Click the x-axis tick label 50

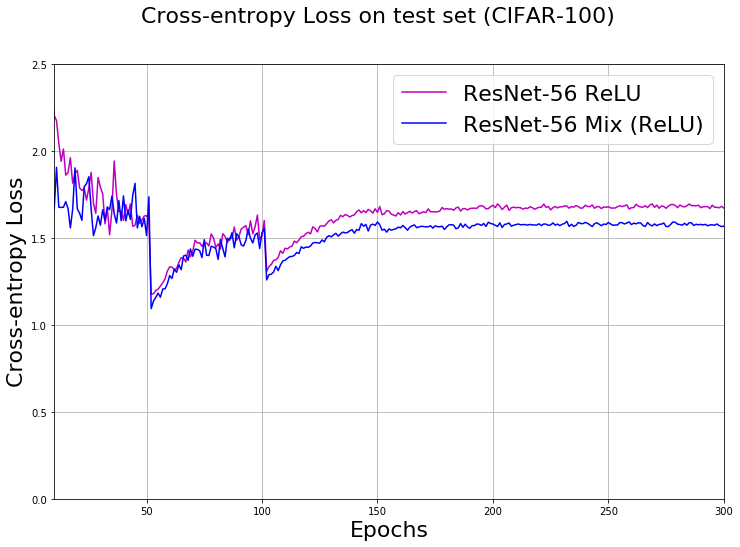point(147,511)
